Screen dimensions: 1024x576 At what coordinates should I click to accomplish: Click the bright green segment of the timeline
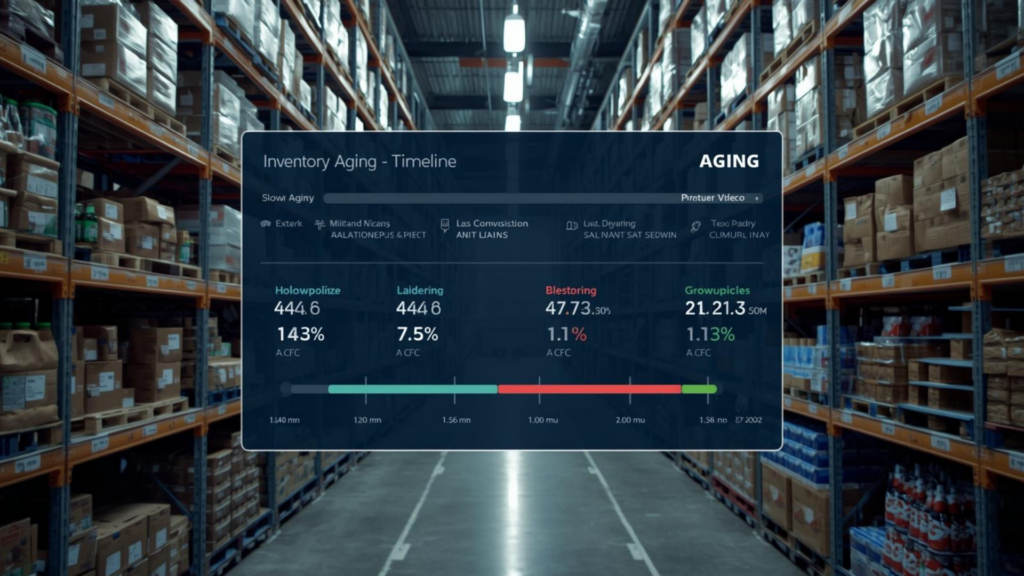(699, 389)
